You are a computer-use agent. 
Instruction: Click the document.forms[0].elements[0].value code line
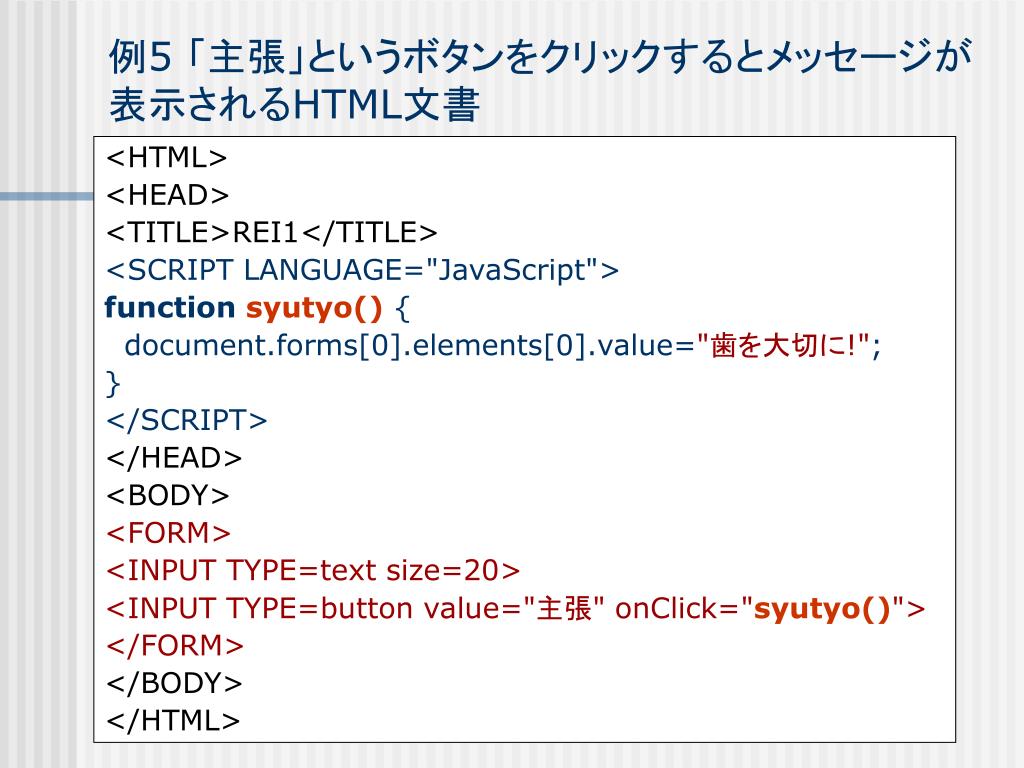[503, 345]
